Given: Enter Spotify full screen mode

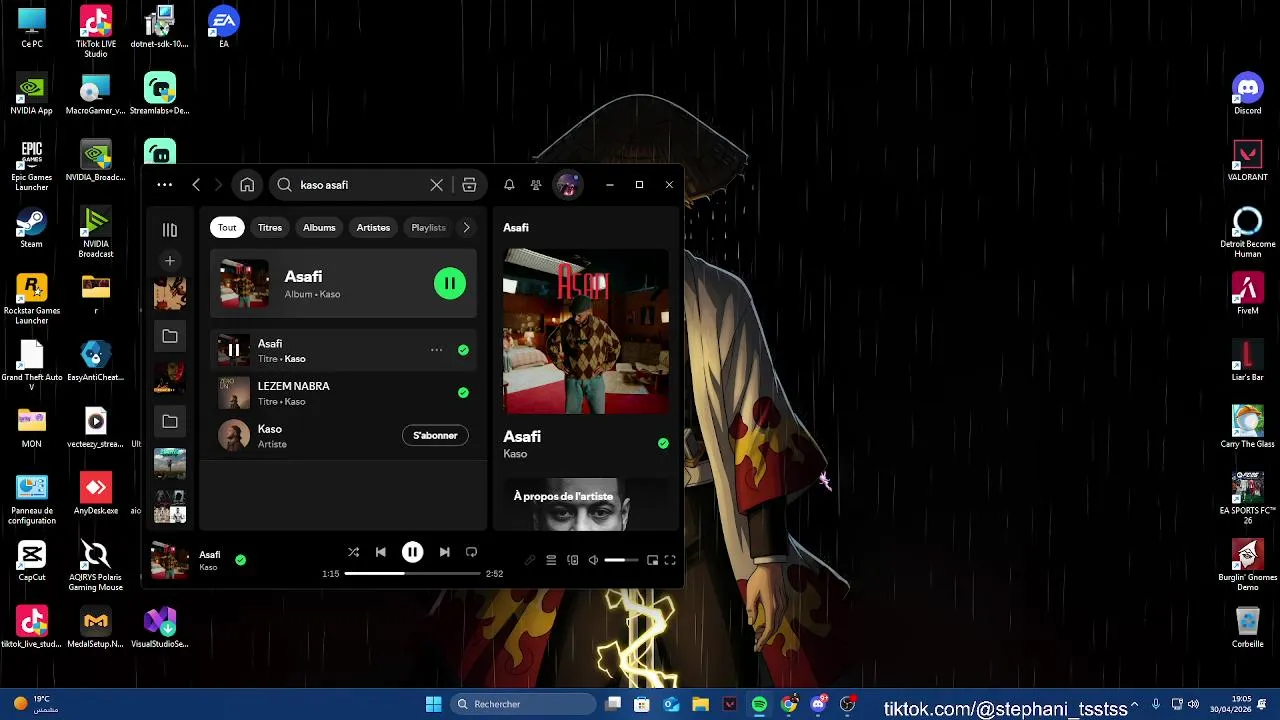Looking at the screenshot, I should tap(670, 560).
